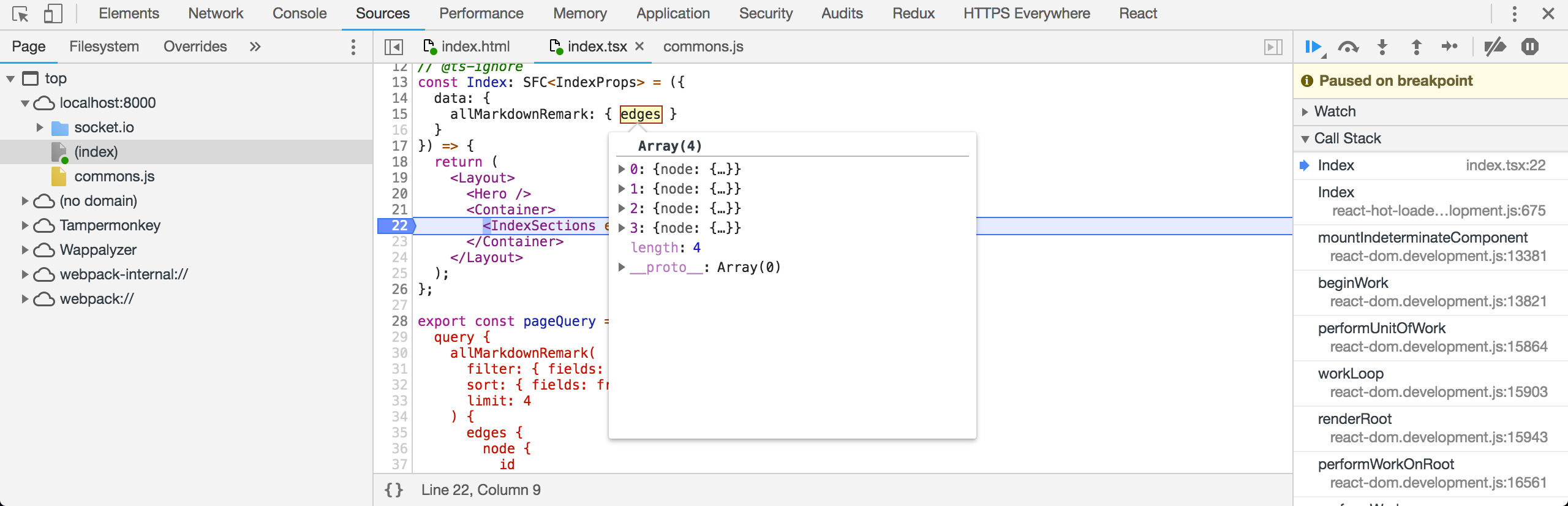
Task: Expand array item 1 in the popup
Action: [x=622, y=189]
